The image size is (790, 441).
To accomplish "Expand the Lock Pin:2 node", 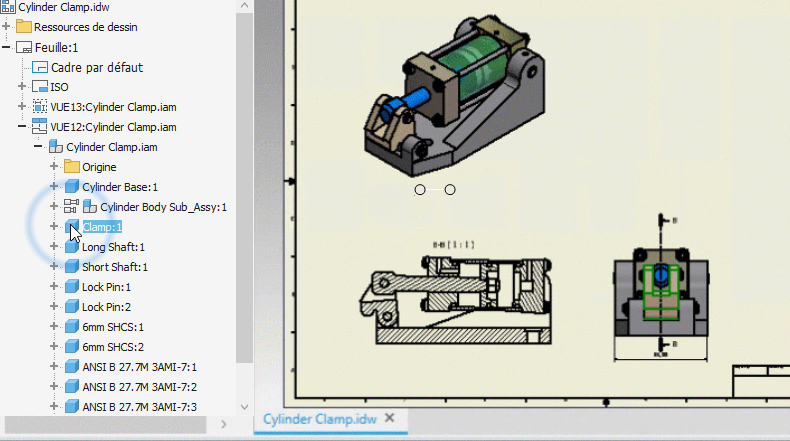I will point(54,306).
